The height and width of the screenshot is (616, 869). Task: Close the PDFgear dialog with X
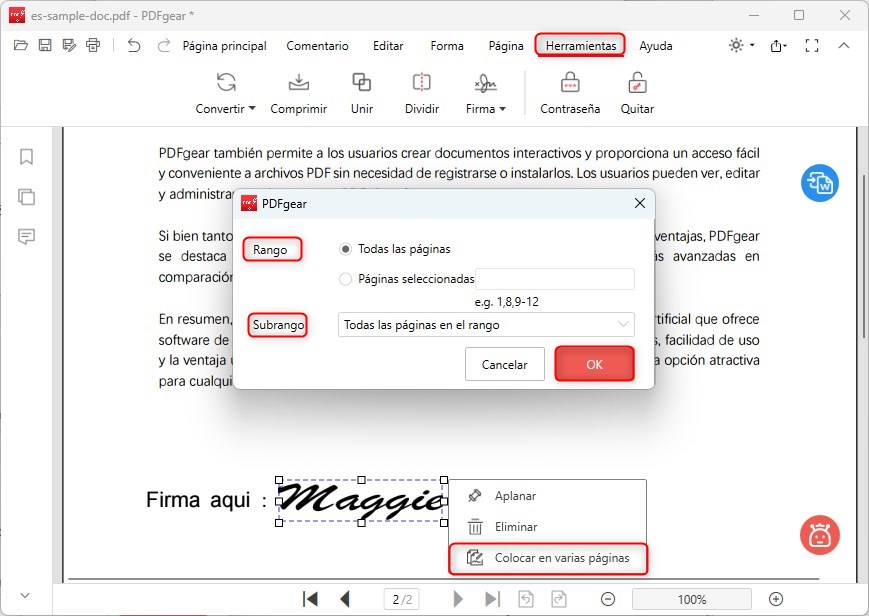point(640,203)
